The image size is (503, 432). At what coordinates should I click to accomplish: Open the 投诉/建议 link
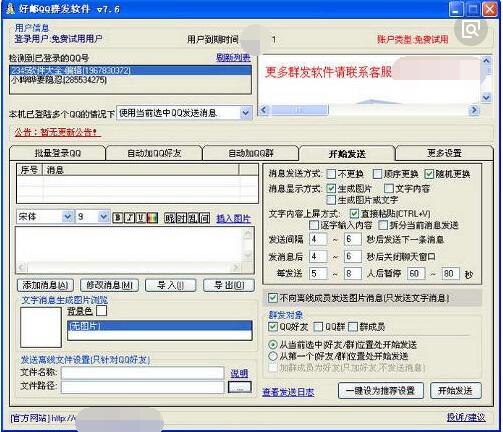coord(466,417)
